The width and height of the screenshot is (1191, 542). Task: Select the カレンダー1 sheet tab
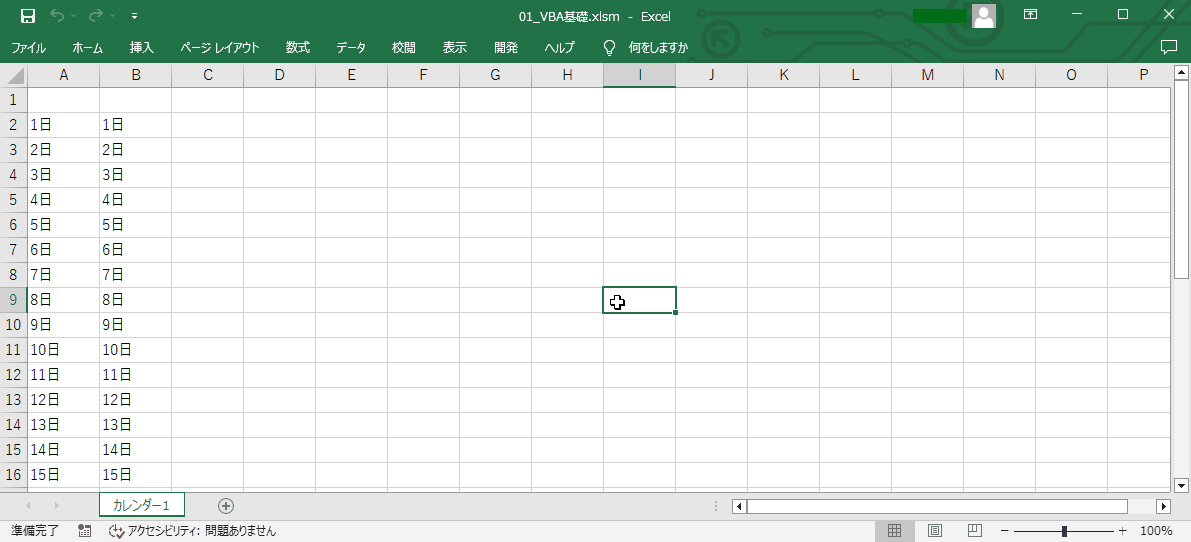(141, 506)
